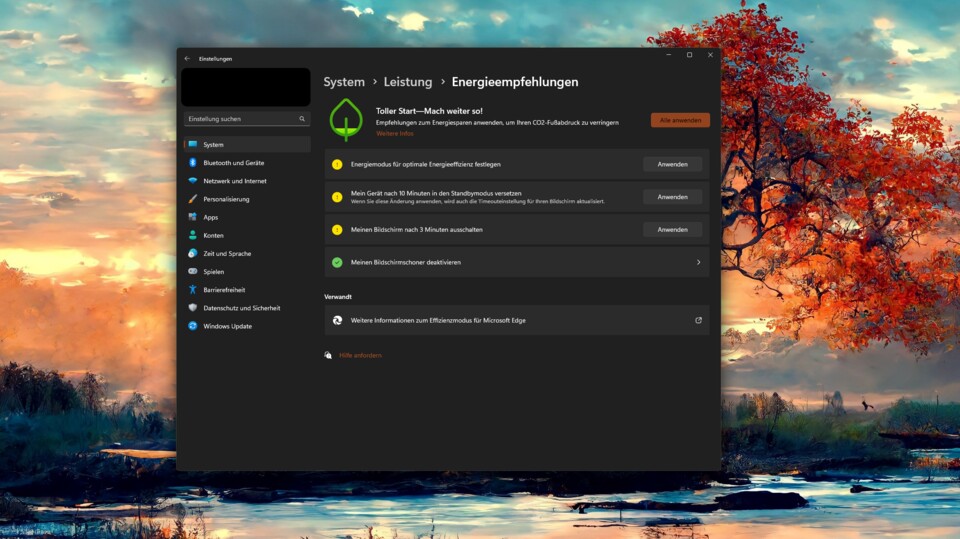Click Leistung in the breadcrumb
Viewport: 960px width, 539px height.
(x=408, y=82)
